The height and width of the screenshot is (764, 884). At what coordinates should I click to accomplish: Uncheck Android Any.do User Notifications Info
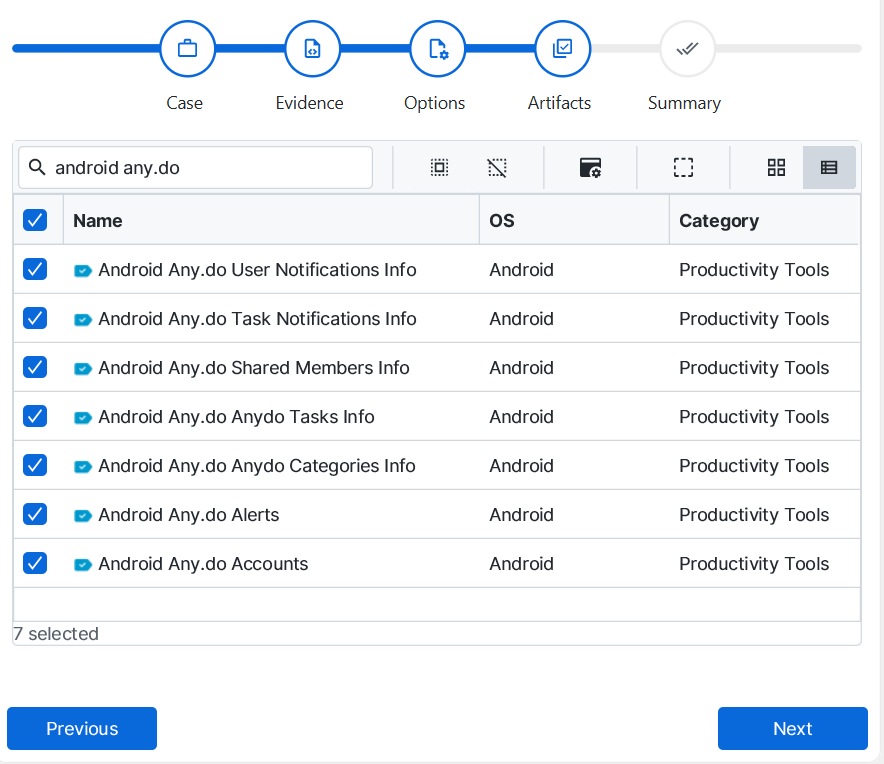35,270
